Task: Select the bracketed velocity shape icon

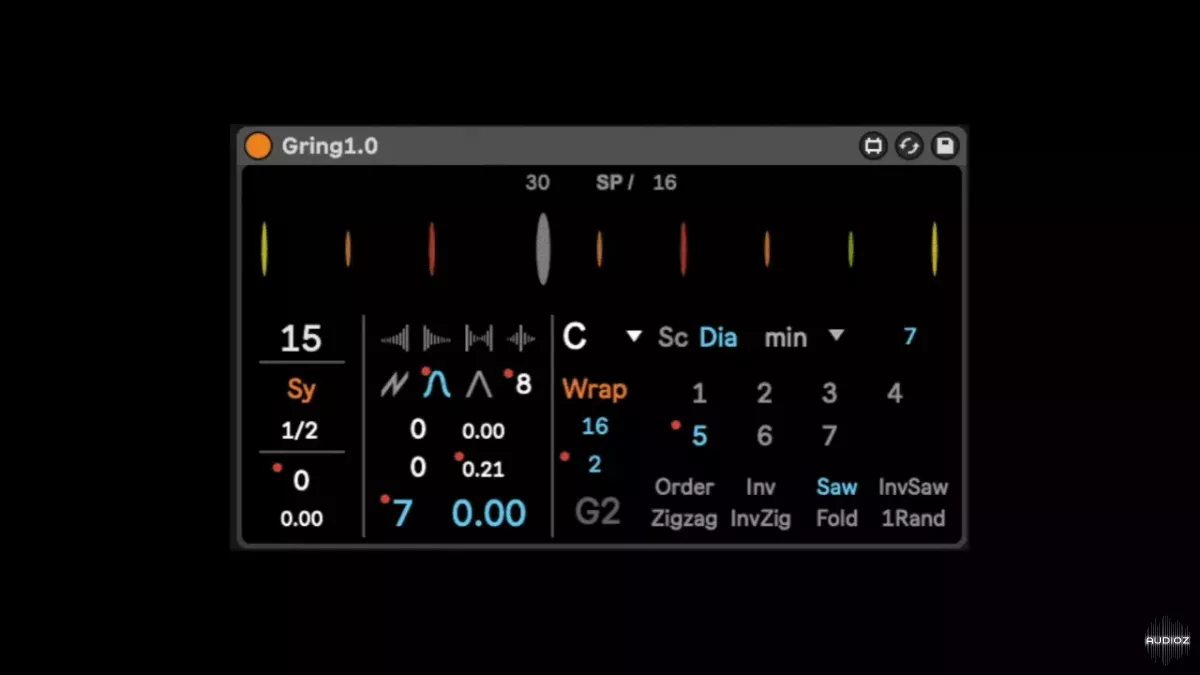Action: [479, 339]
